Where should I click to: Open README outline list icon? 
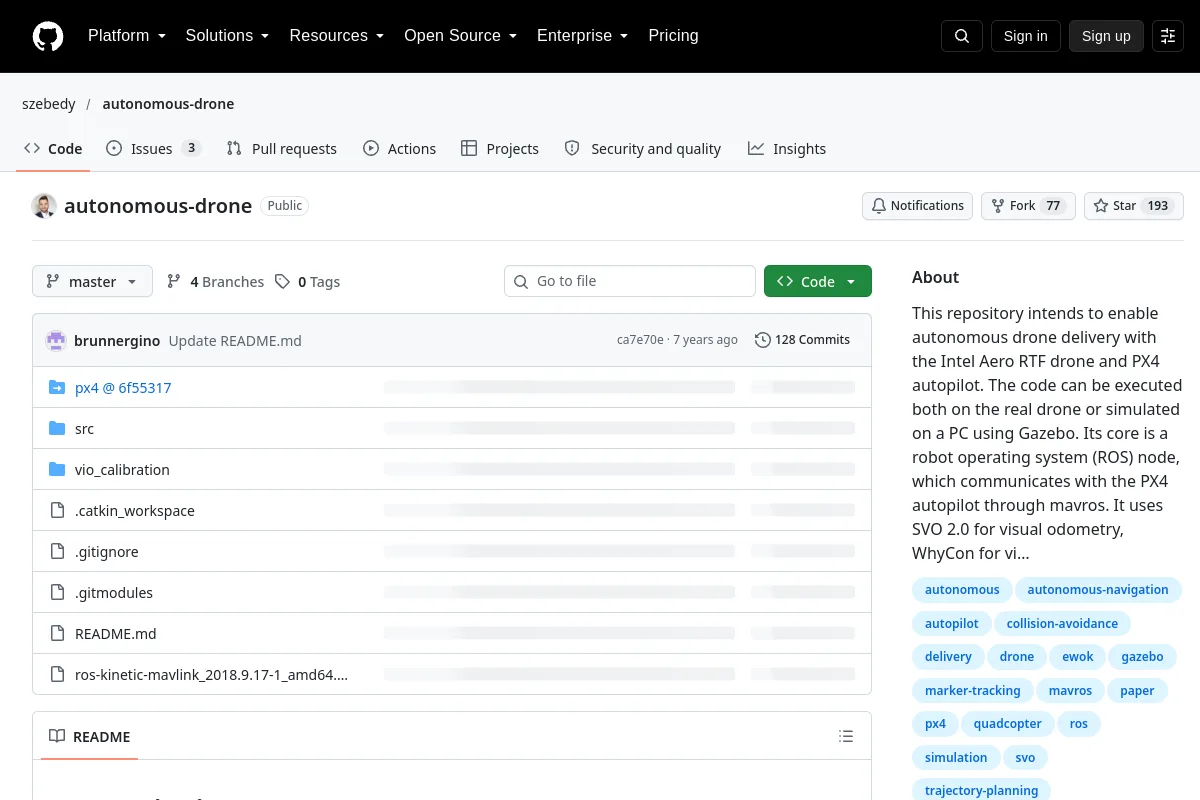[846, 736]
